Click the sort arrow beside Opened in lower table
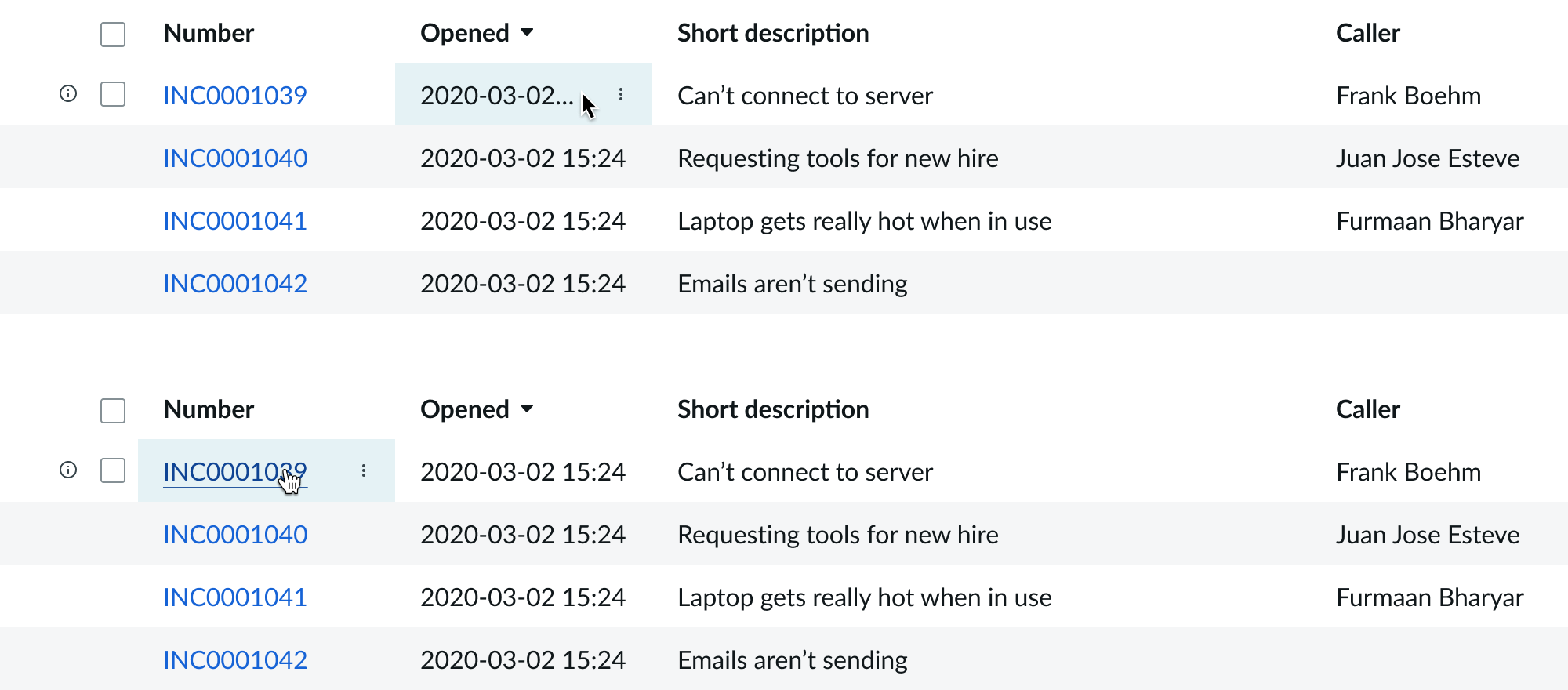Image resolution: width=1568 pixels, height=690 pixels. [x=527, y=409]
